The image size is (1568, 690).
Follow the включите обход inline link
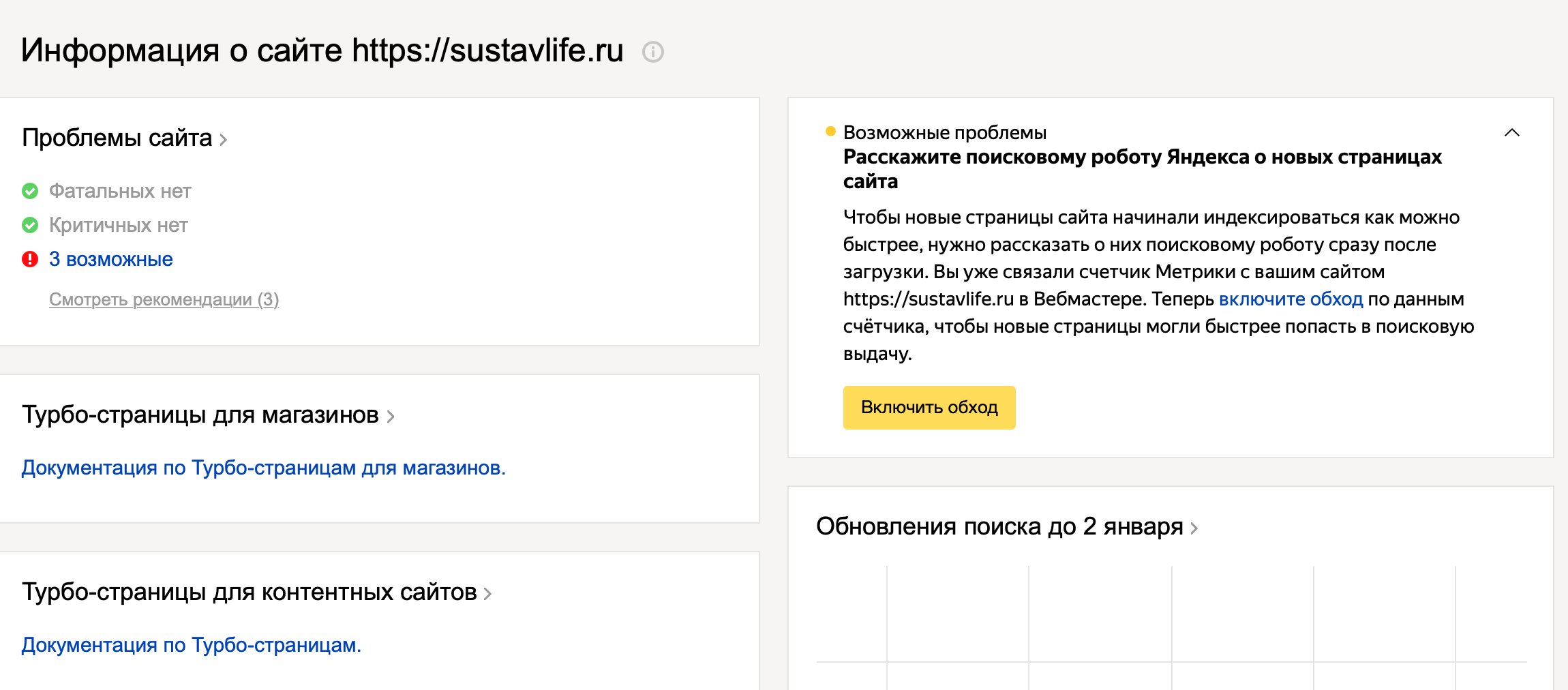click(x=1291, y=299)
